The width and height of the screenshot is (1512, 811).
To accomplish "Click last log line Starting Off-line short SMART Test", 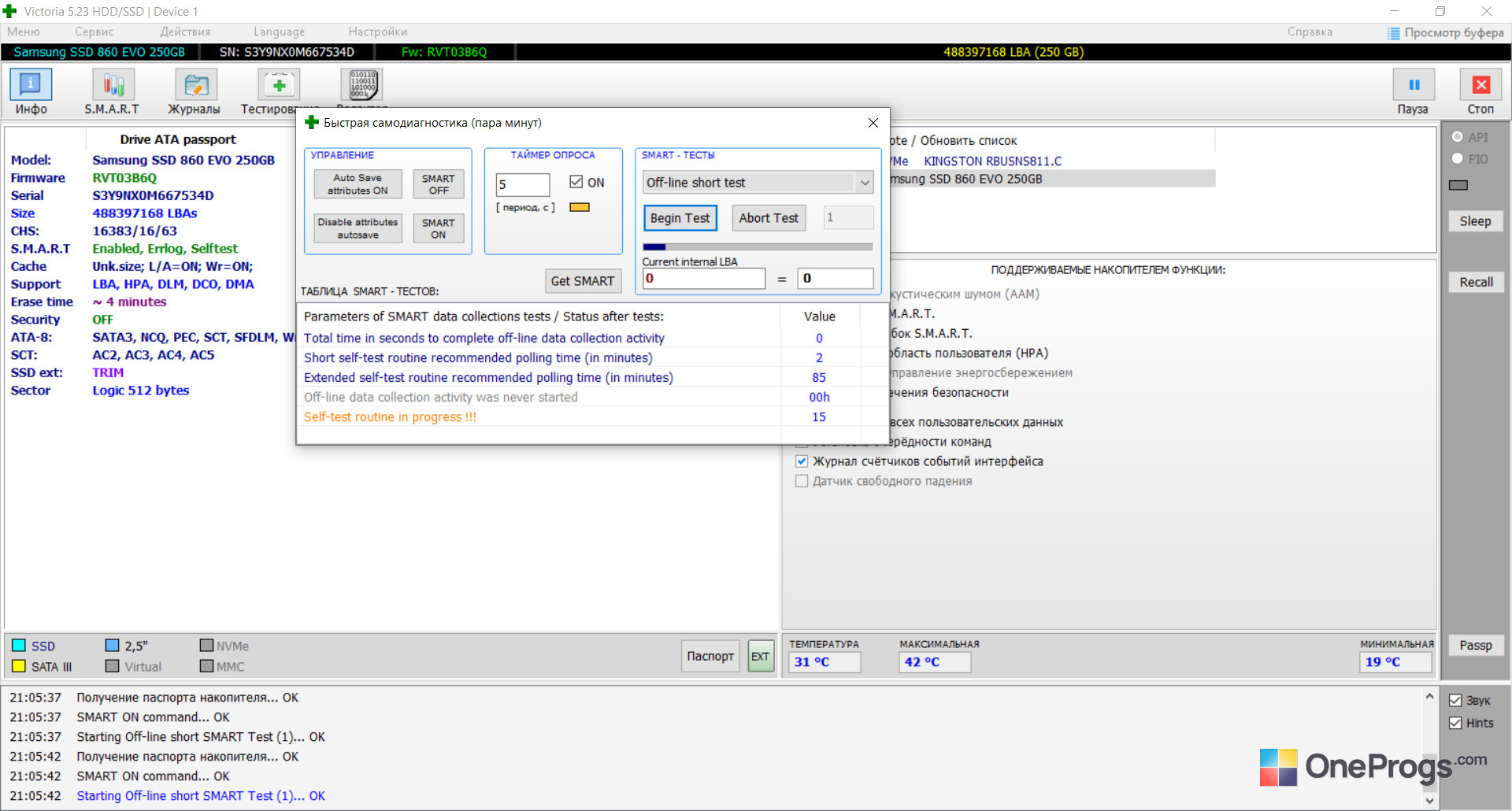I will (201, 796).
